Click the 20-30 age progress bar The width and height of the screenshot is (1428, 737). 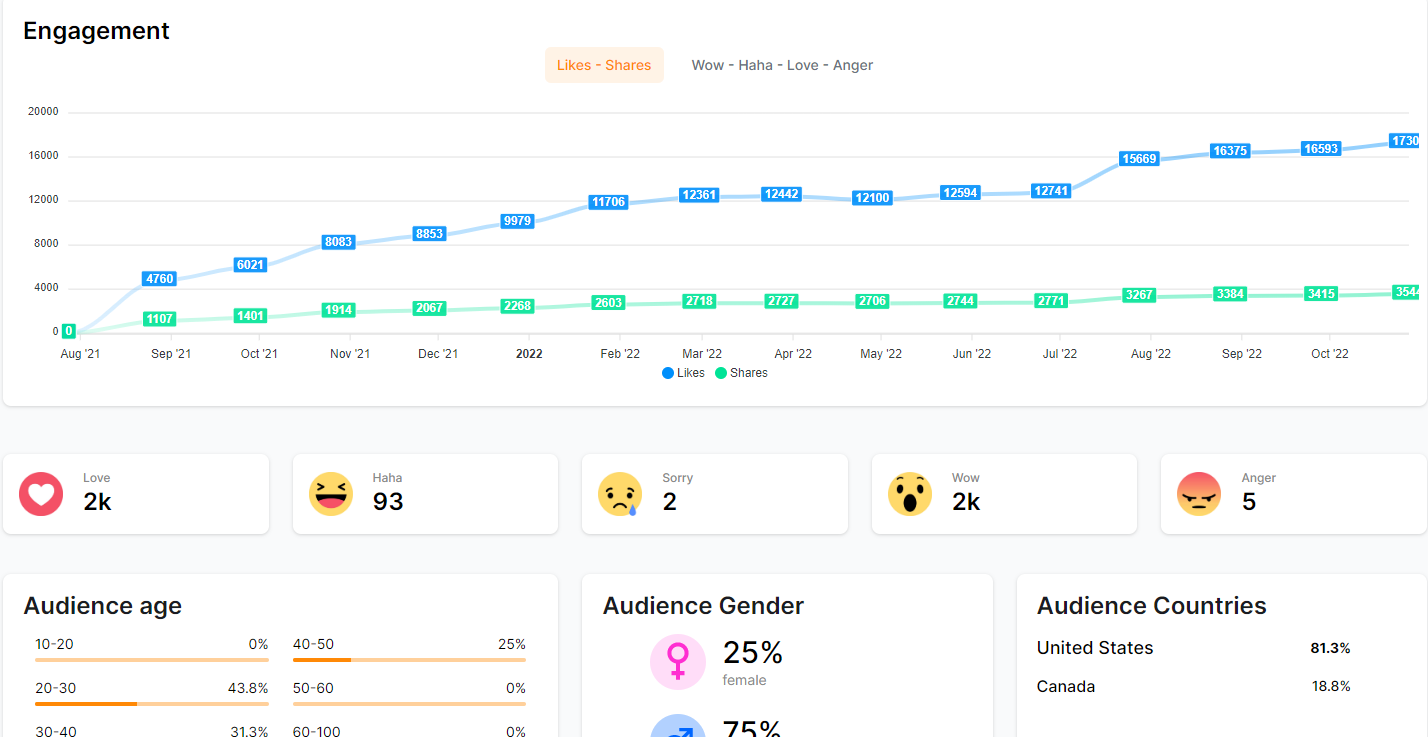(x=152, y=704)
